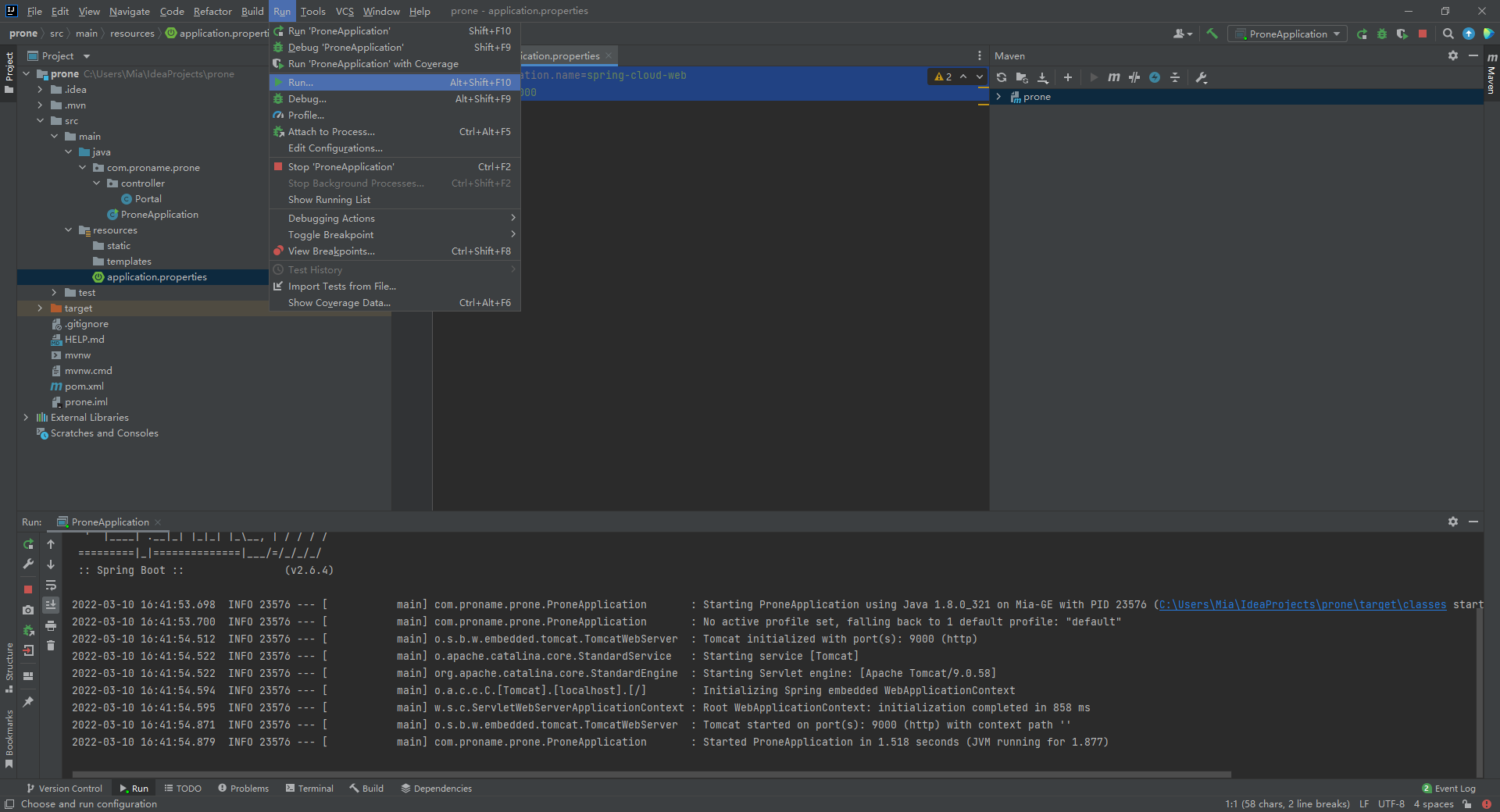Open Search Everywhere magnifier icon
Screen dimensions: 1500x812
click(x=1448, y=34)
